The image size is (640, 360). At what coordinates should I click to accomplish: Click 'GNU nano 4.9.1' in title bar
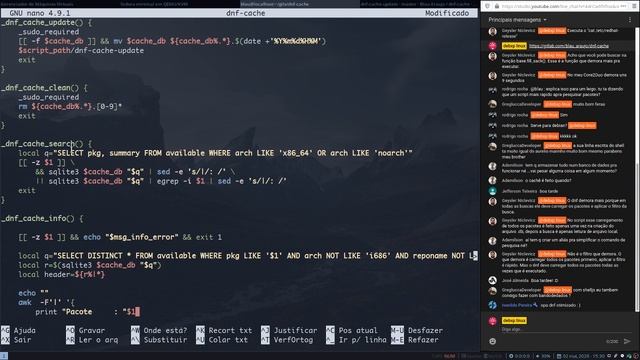[40, 13]
